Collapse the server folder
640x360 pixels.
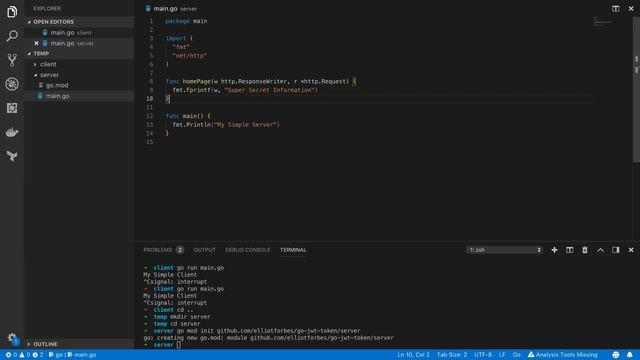point(79,75)
